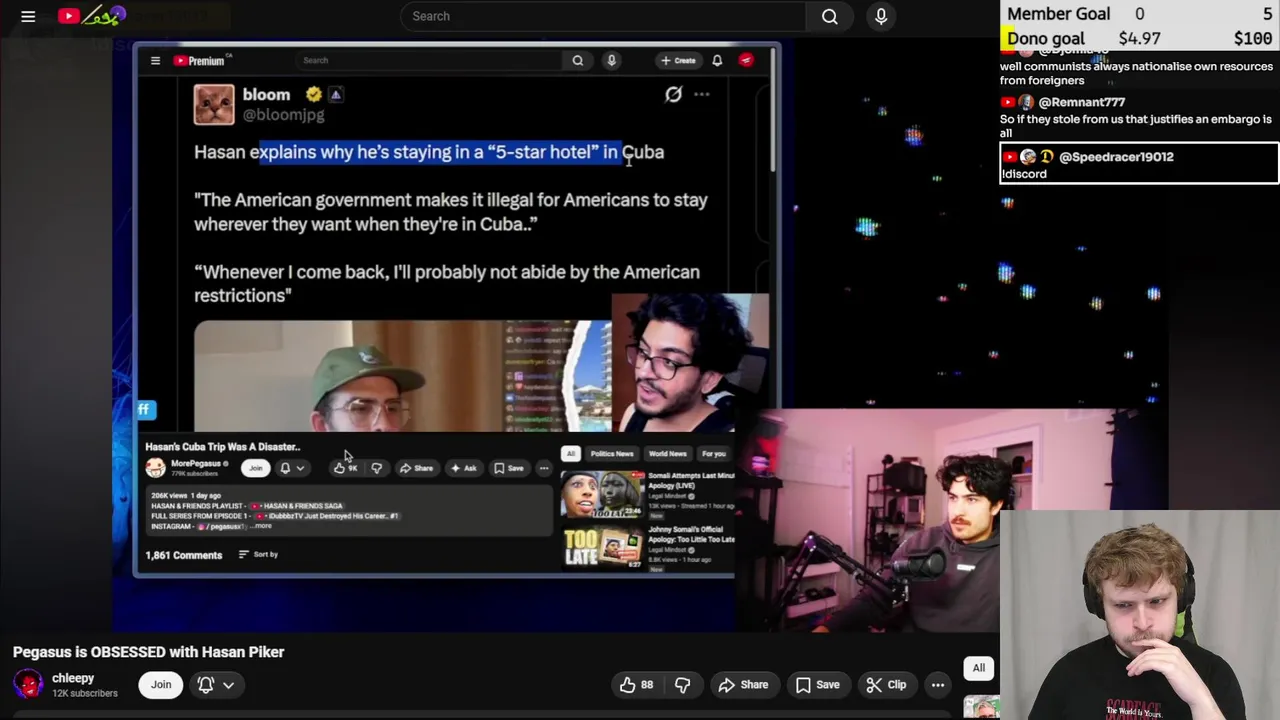Click the @bloomjpg handle
Screen dimensions: 1280x720
tap(283, 115)
